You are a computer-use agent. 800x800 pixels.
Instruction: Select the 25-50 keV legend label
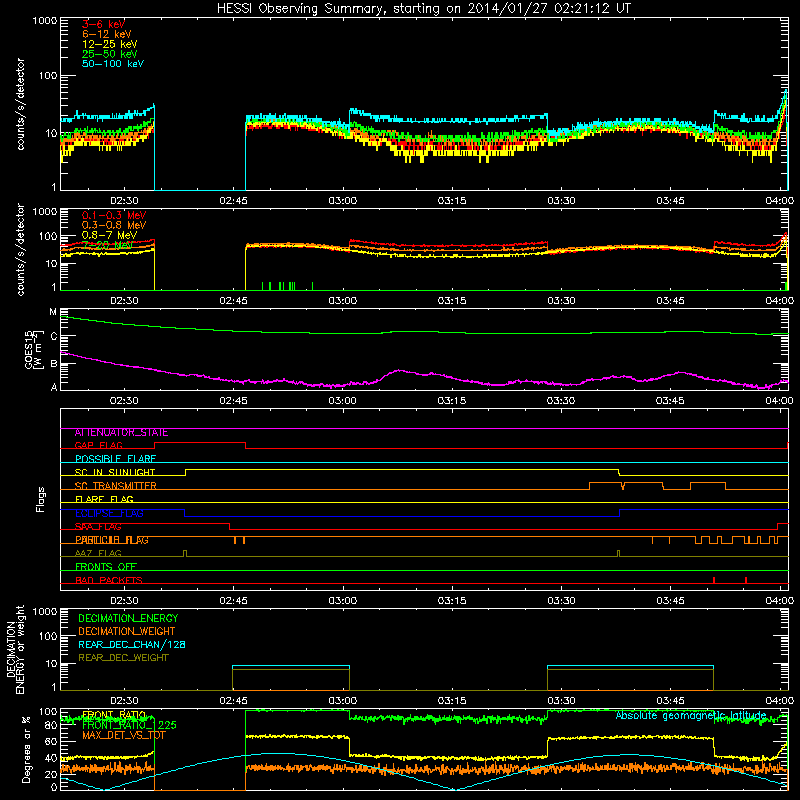(x=110, y=54)
